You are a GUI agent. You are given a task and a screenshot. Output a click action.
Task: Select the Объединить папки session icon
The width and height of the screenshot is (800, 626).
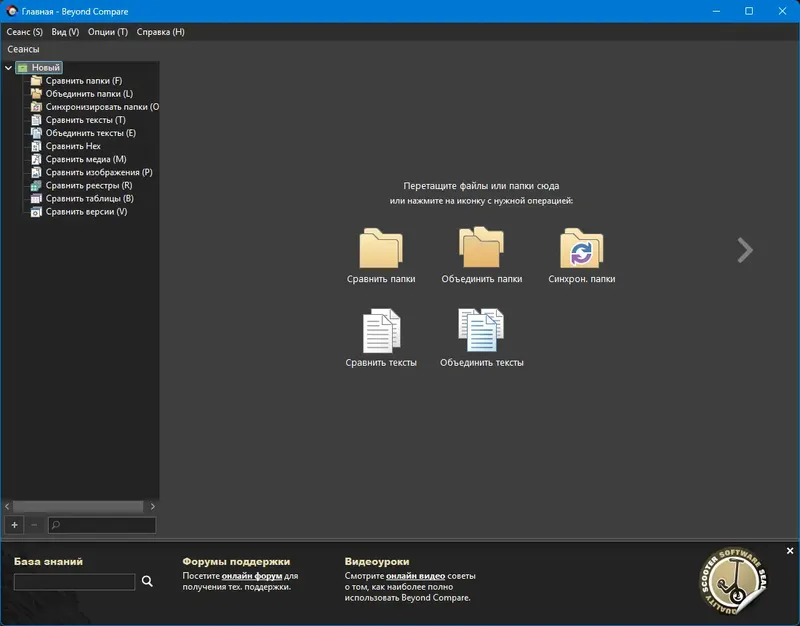click(483, 248)
